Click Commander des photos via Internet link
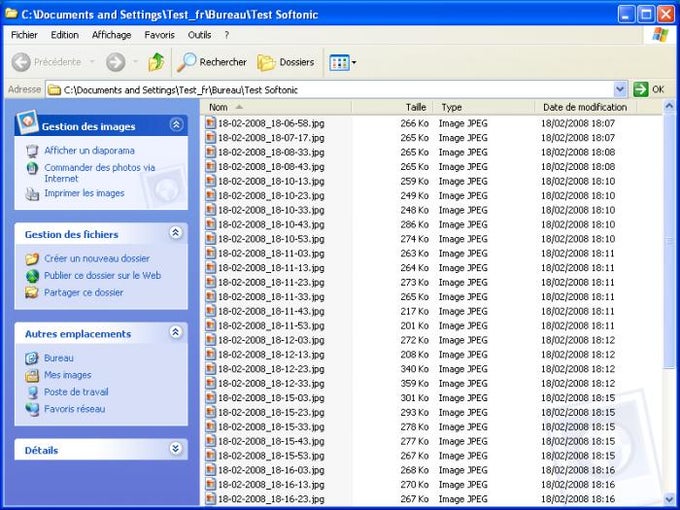This screenshot has width=680, height=510. click(100, 173)
